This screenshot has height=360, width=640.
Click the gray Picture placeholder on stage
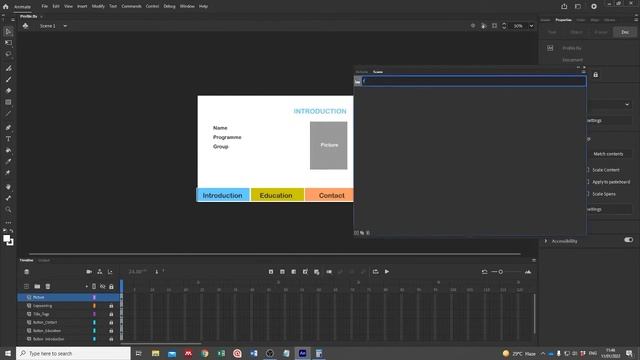[x=329, y=145]
